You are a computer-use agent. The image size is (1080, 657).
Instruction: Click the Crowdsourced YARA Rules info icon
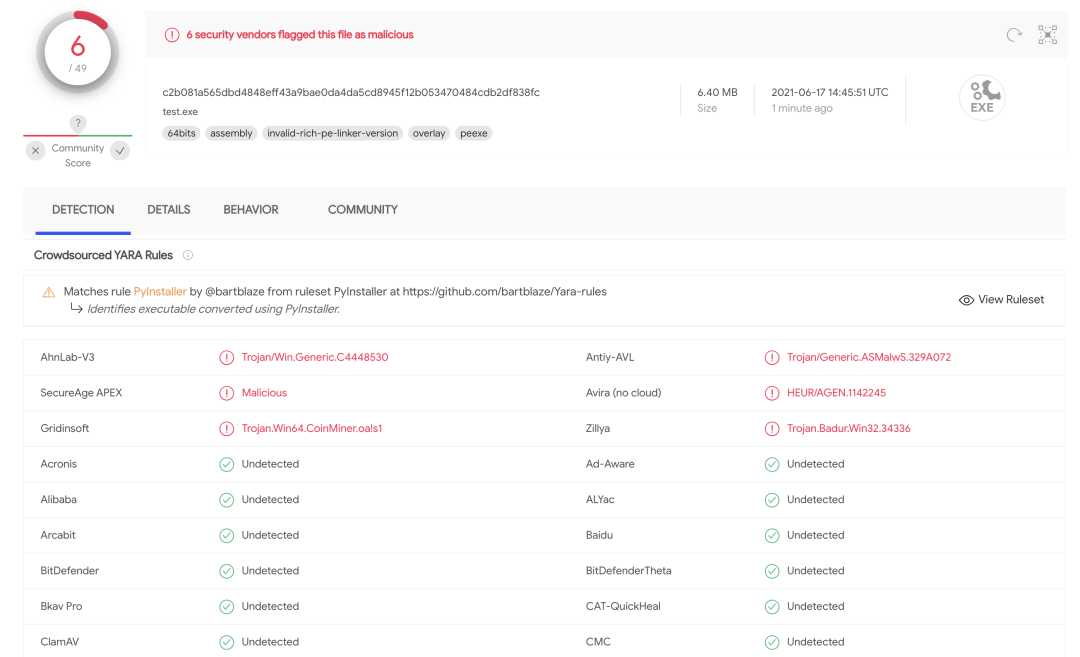(x=187, y=256)
